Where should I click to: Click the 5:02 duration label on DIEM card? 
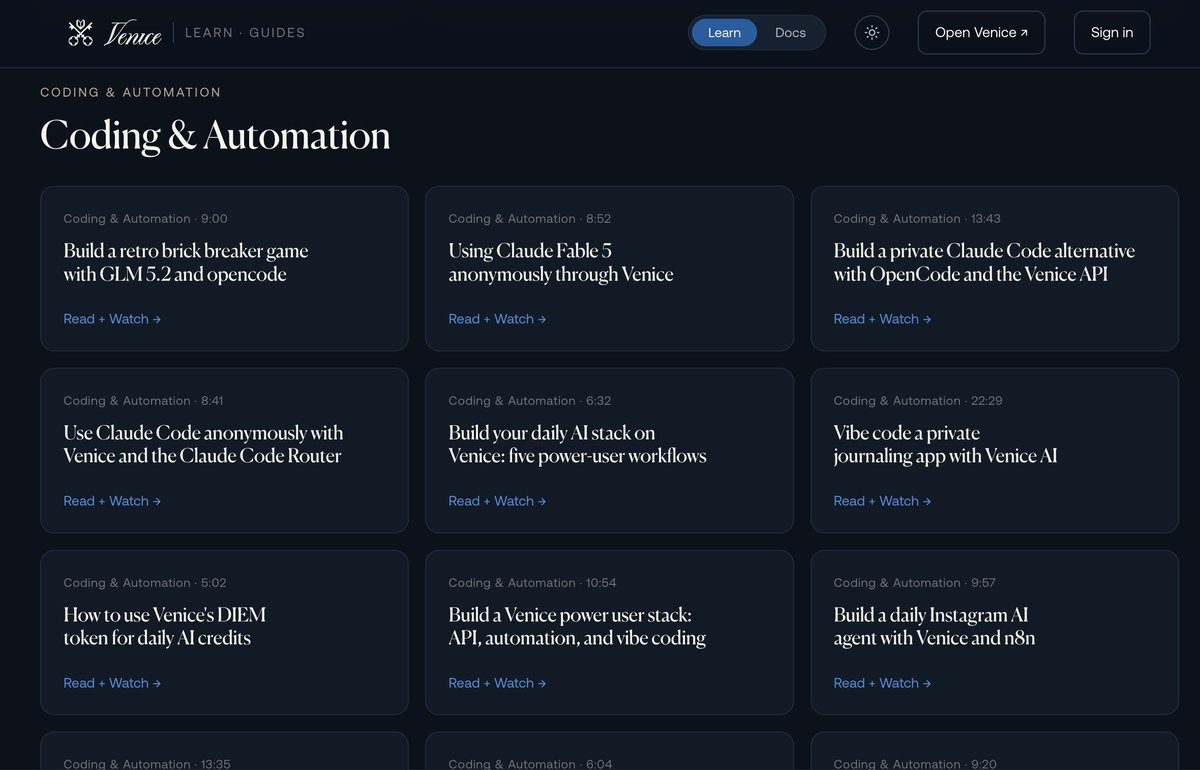click(x=214, y=583)
